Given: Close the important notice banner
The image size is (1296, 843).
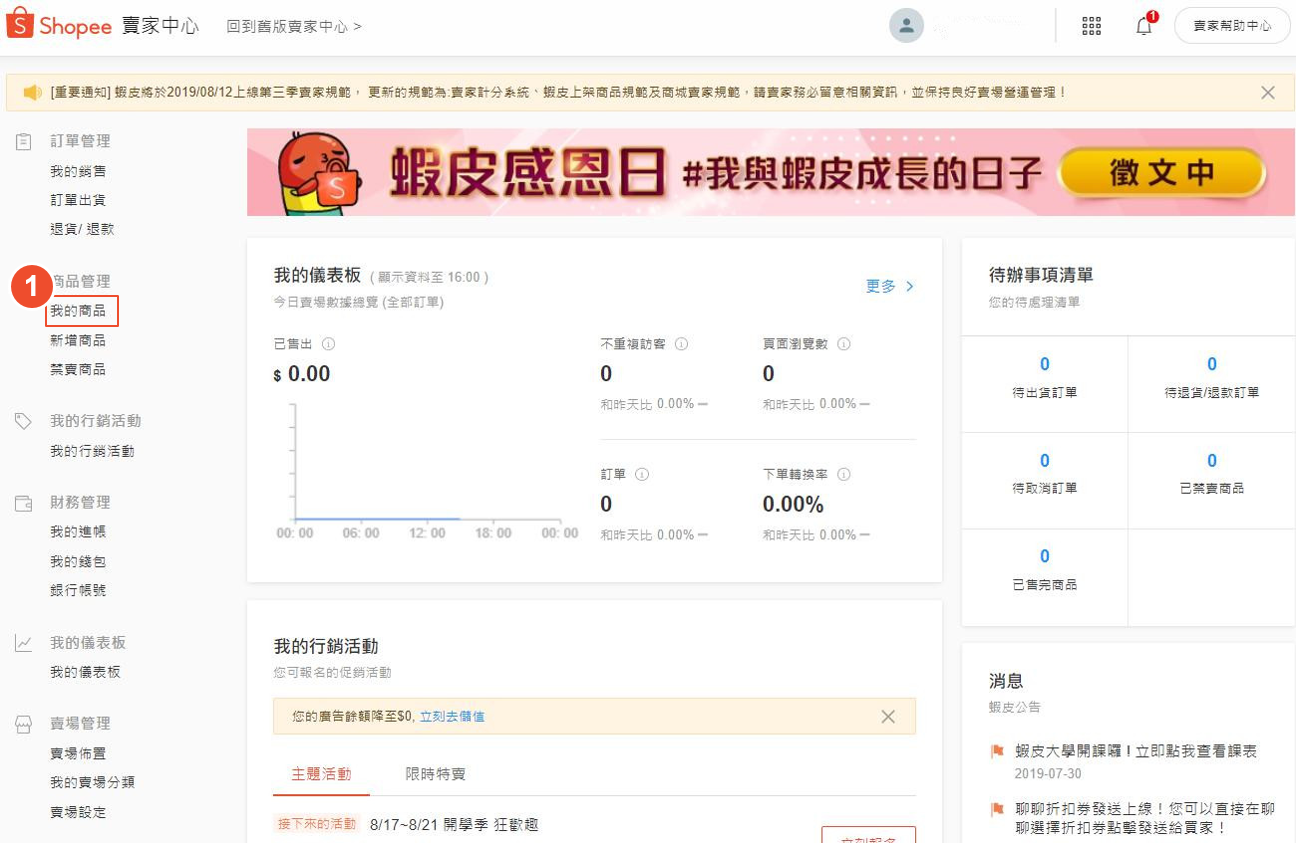Looking at the screenshot, I should [x=1268, y=92].
